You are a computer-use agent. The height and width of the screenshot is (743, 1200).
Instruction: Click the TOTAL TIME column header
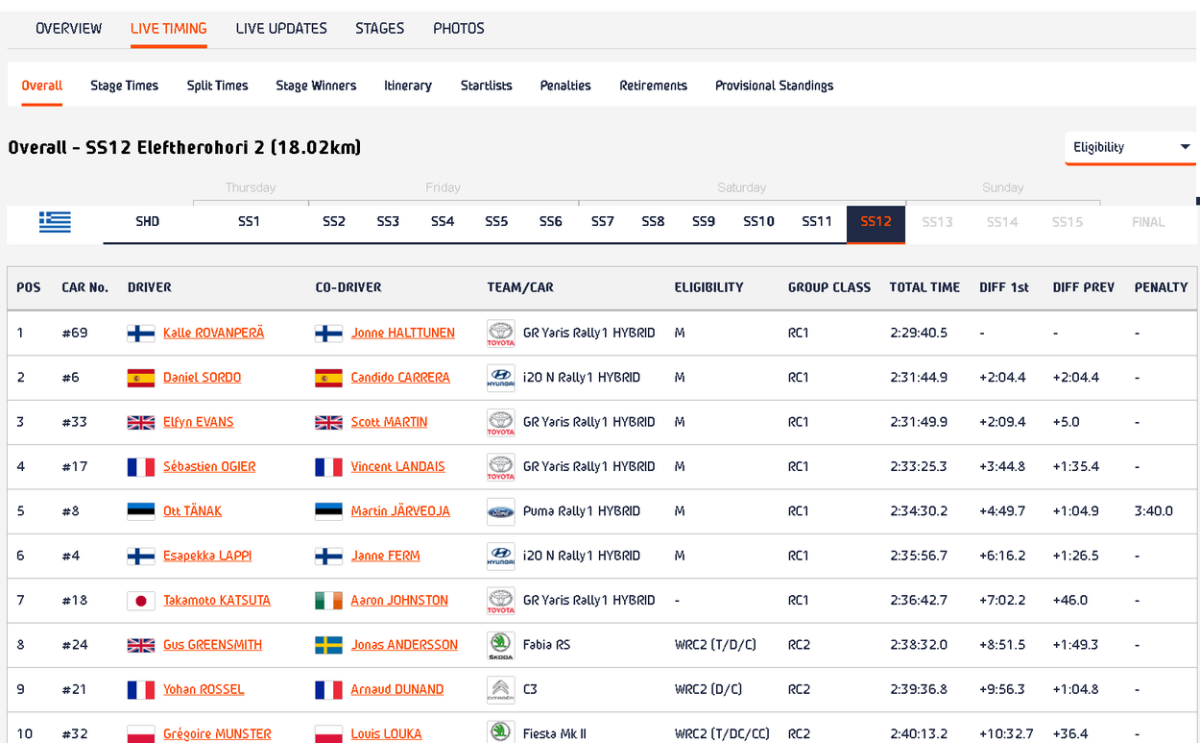(924, 287)
